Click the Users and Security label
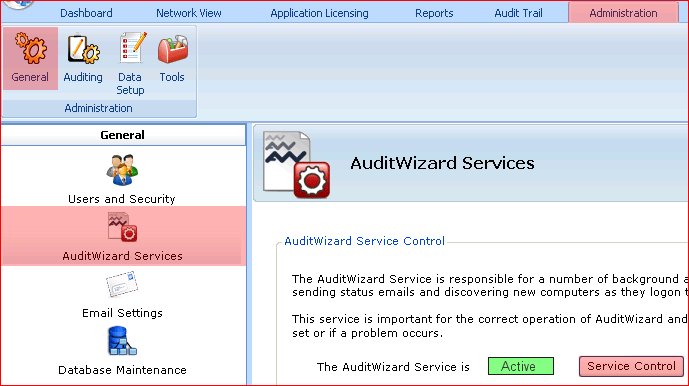689x386 pixels. click(122, 199)
